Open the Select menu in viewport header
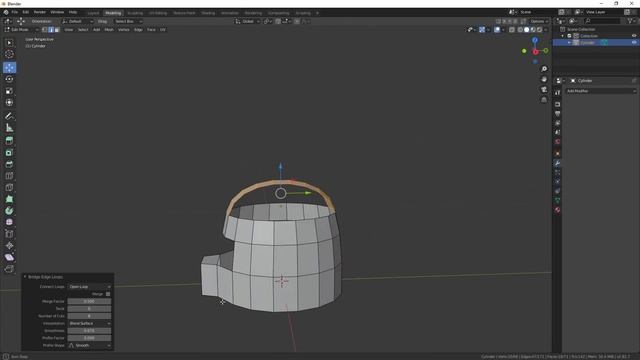The width and height of the screenshot is (640, 360). coord(83,30)
